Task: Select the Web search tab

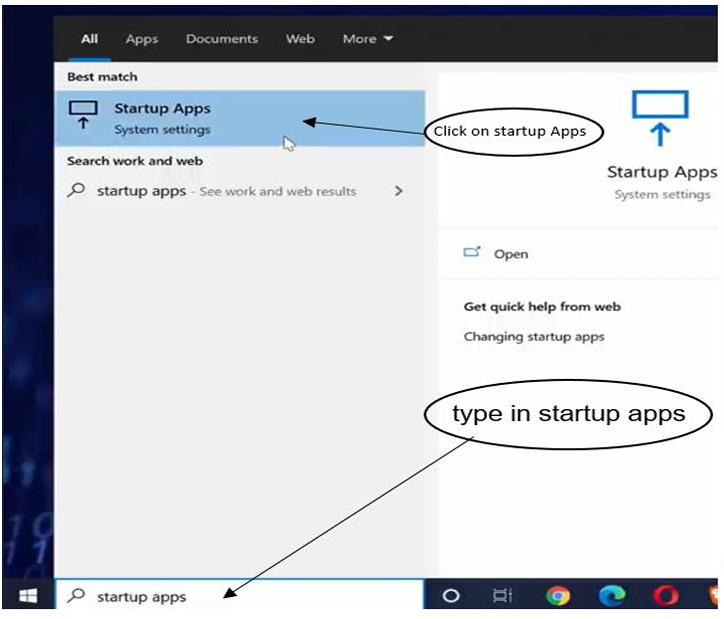Action: pos(300,39)
